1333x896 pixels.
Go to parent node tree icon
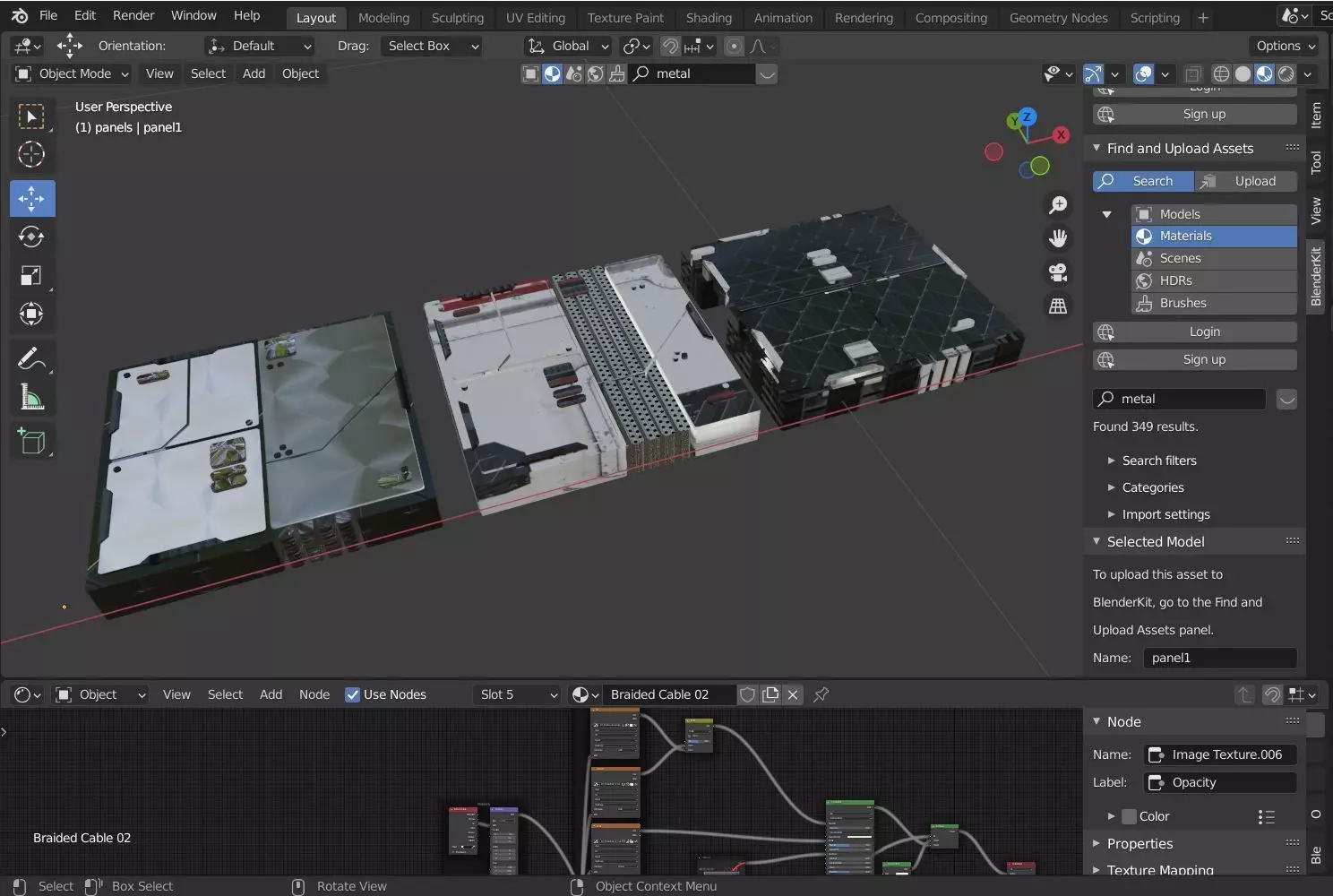(1244, 694)
